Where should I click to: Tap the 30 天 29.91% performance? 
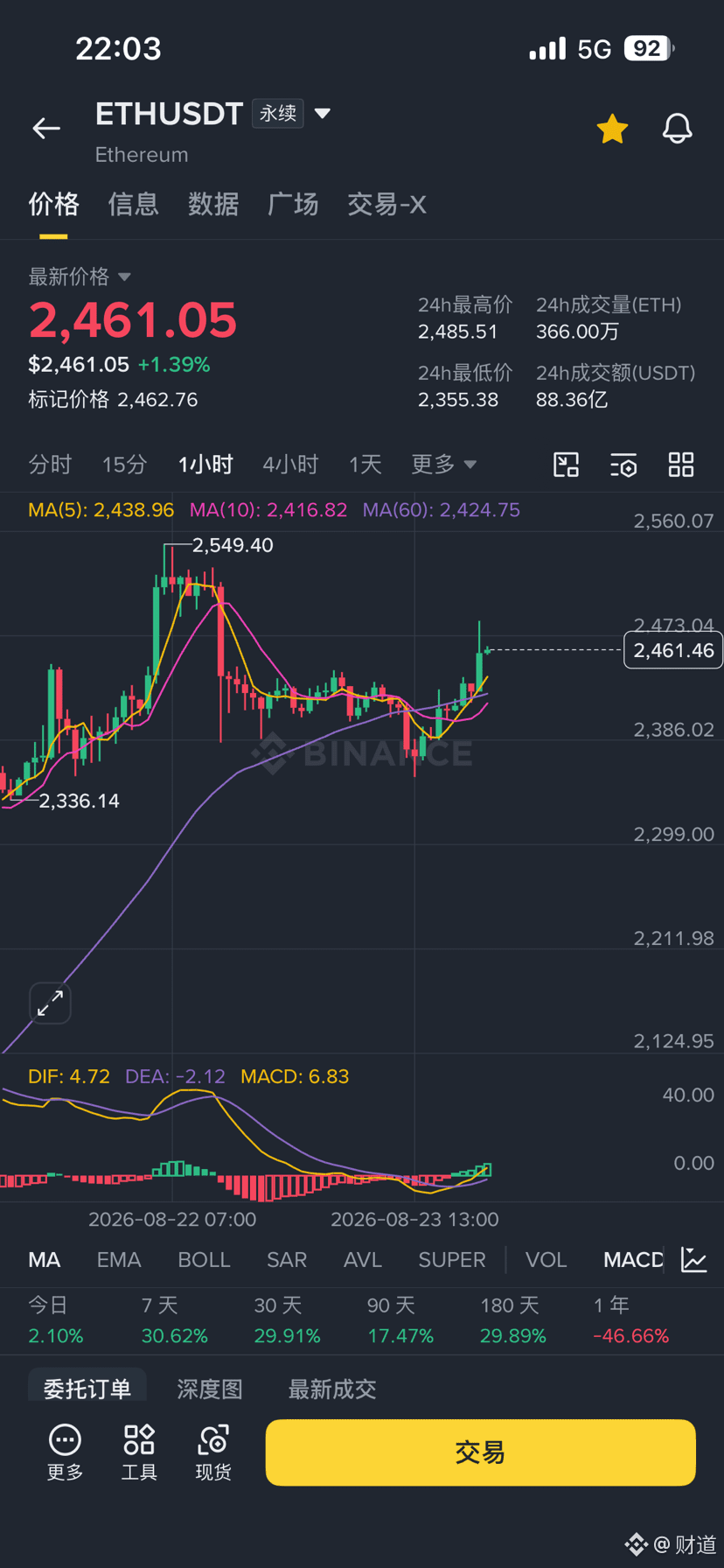[288, 1321]
